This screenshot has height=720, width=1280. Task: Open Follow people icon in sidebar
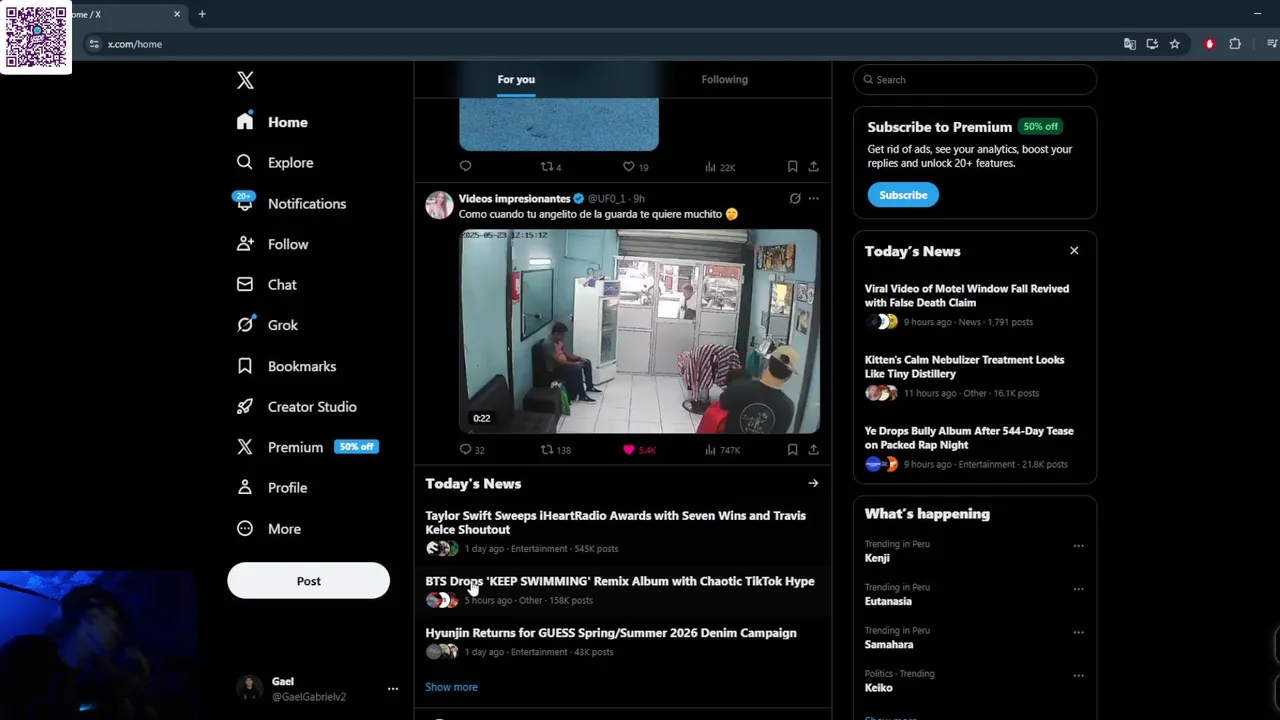pos(245,244)
